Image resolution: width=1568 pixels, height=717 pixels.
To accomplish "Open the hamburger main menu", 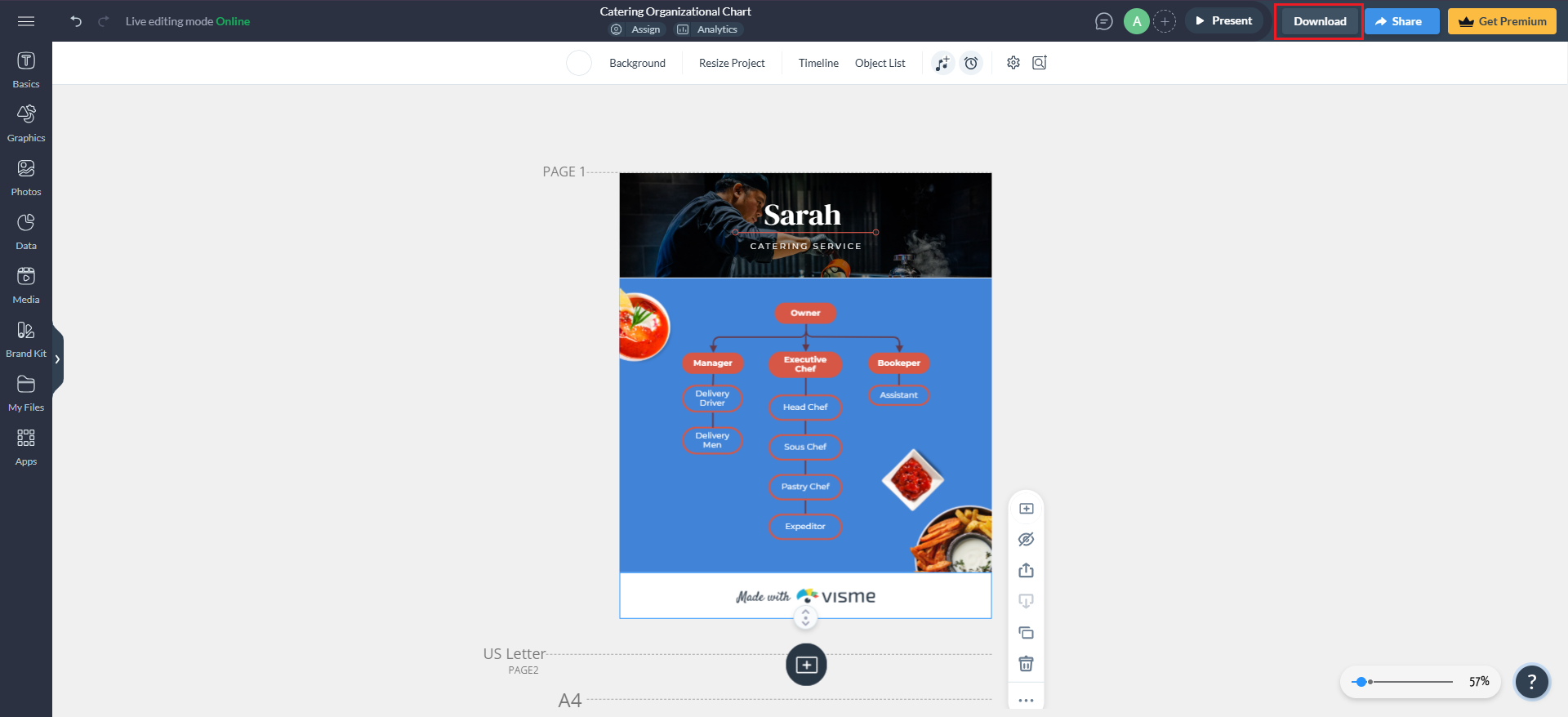I will 26,21.
